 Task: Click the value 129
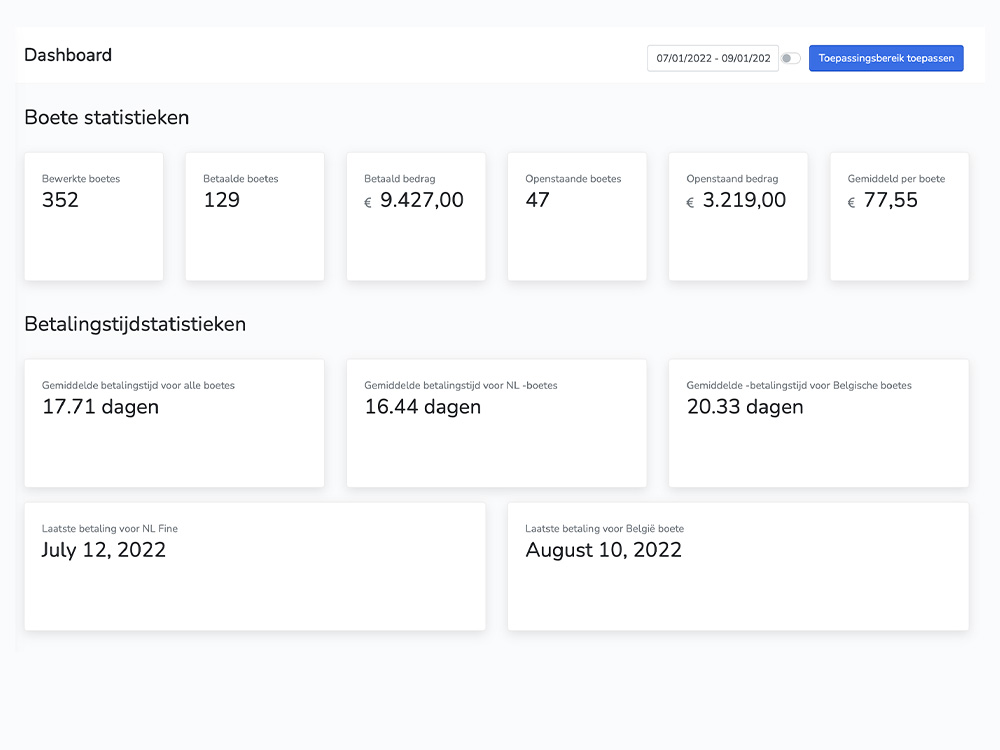[221, 200]
